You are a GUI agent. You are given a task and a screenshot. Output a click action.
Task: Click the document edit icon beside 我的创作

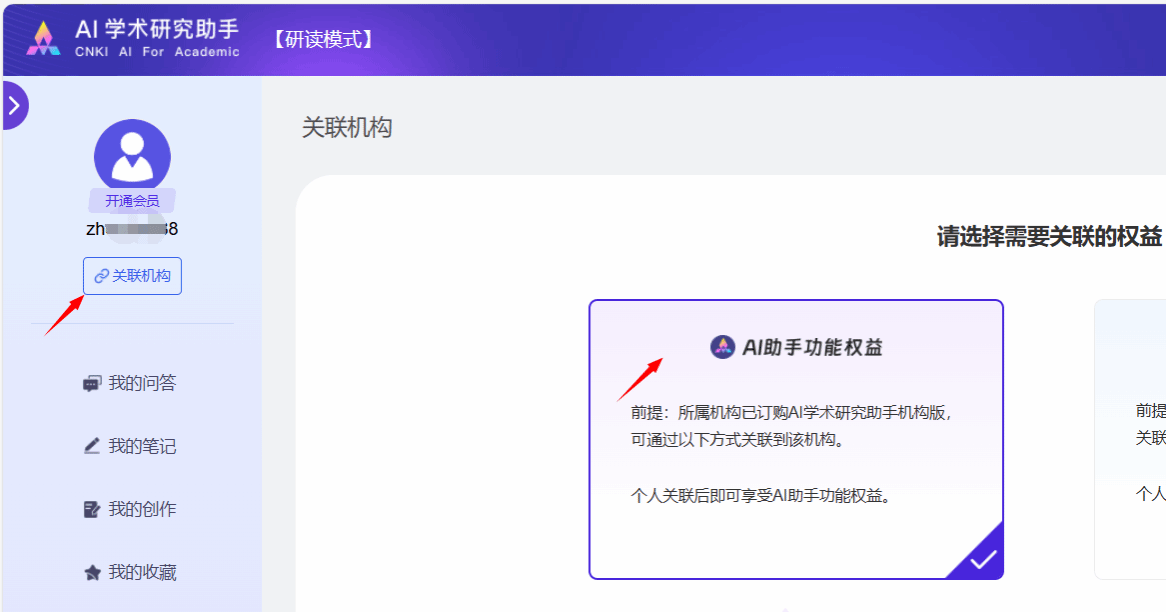92,509
